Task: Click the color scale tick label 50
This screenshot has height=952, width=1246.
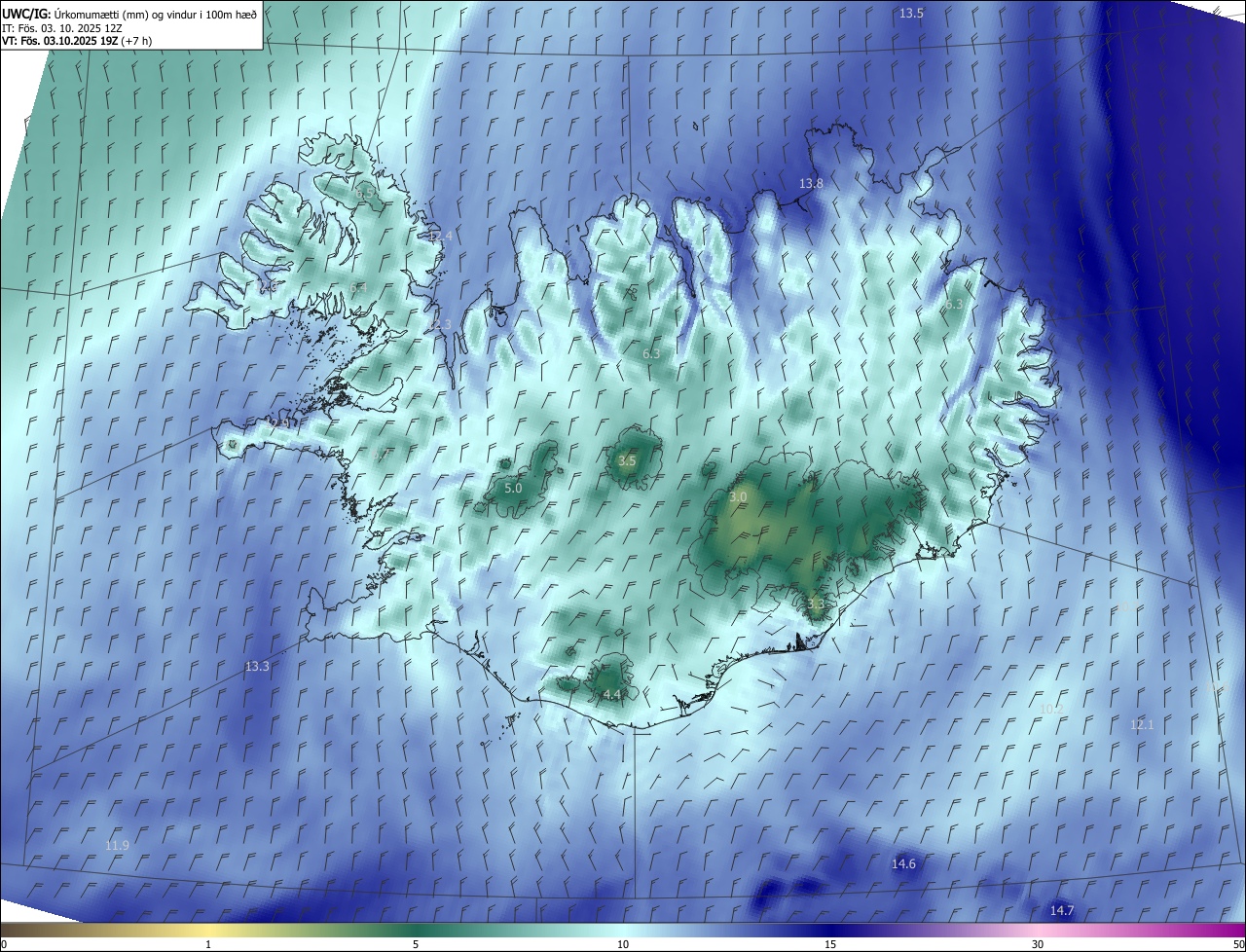Action: [1238, 945]
